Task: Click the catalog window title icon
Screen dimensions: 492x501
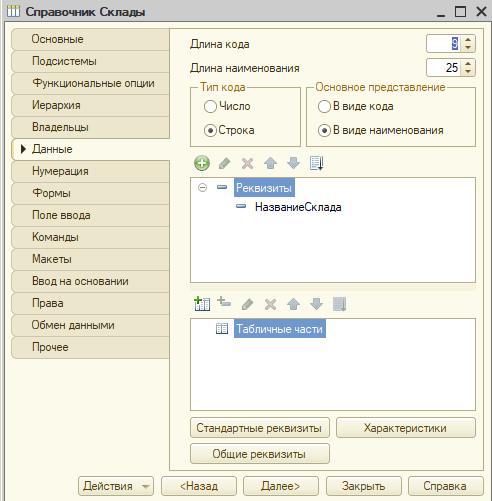Action: click(x=14, y=11)
